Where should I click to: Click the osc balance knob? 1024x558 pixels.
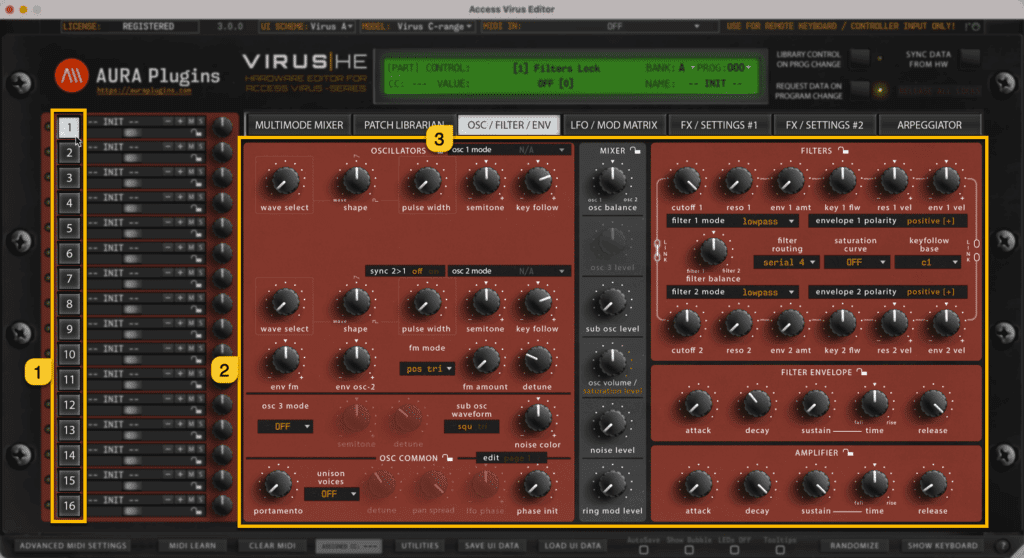(612, 180)
